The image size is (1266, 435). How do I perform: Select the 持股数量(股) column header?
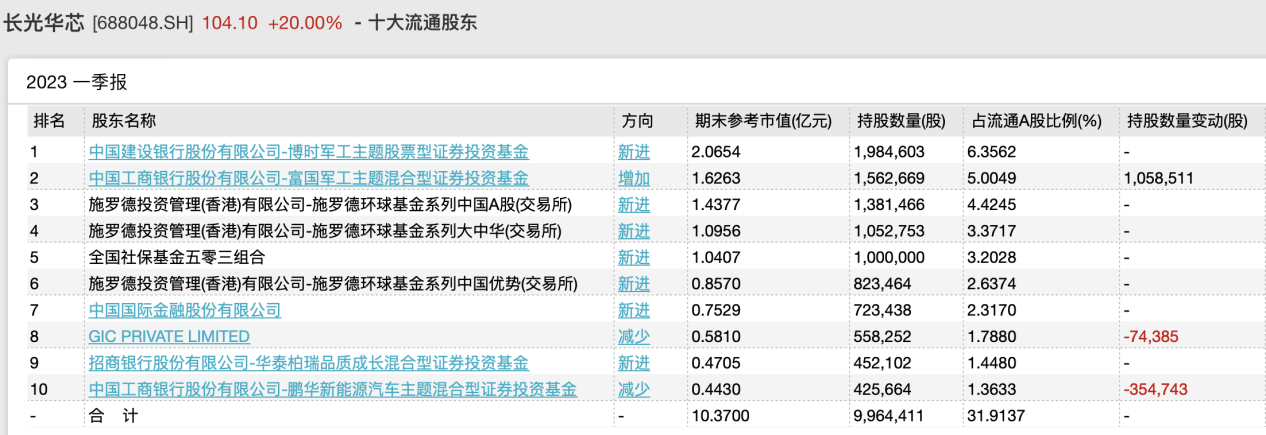[x=901, y=121]
